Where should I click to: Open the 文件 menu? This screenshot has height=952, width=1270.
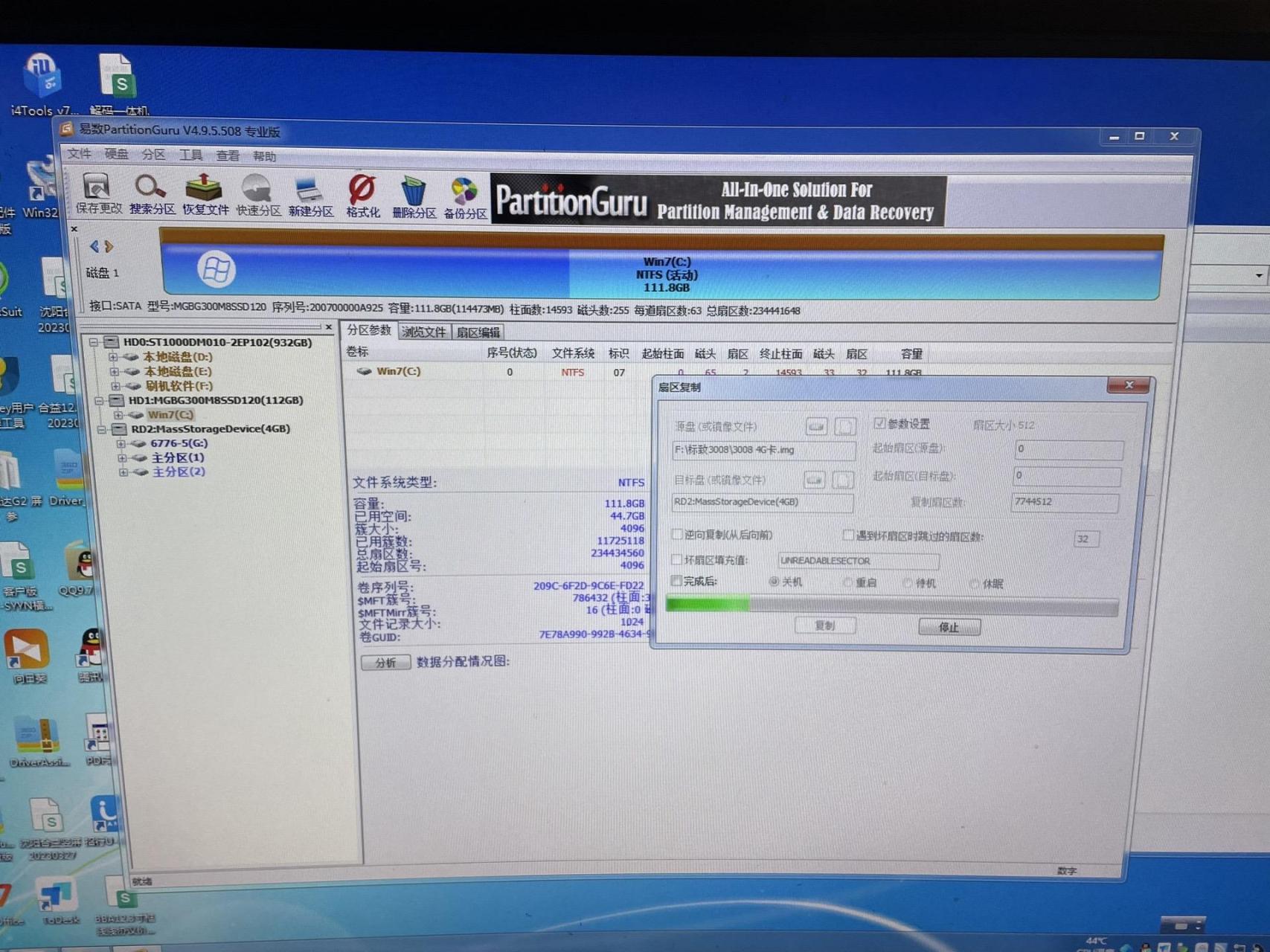79,153
